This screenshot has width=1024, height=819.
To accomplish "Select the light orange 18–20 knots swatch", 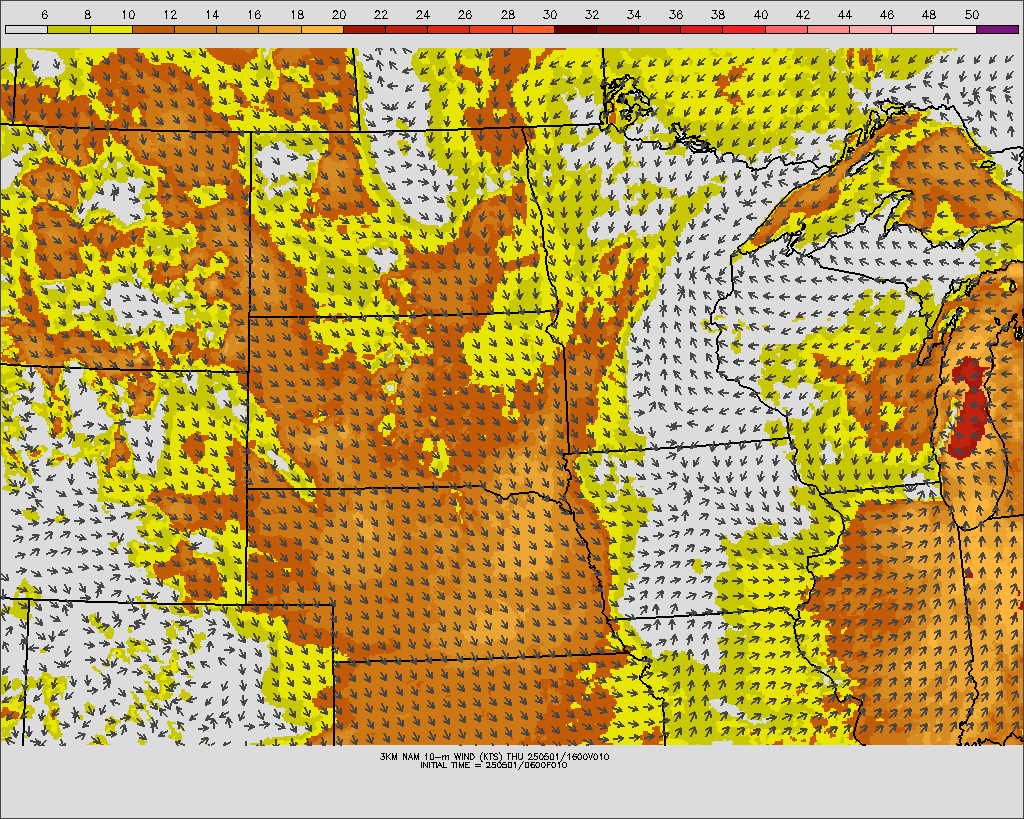I will (322, 29).
